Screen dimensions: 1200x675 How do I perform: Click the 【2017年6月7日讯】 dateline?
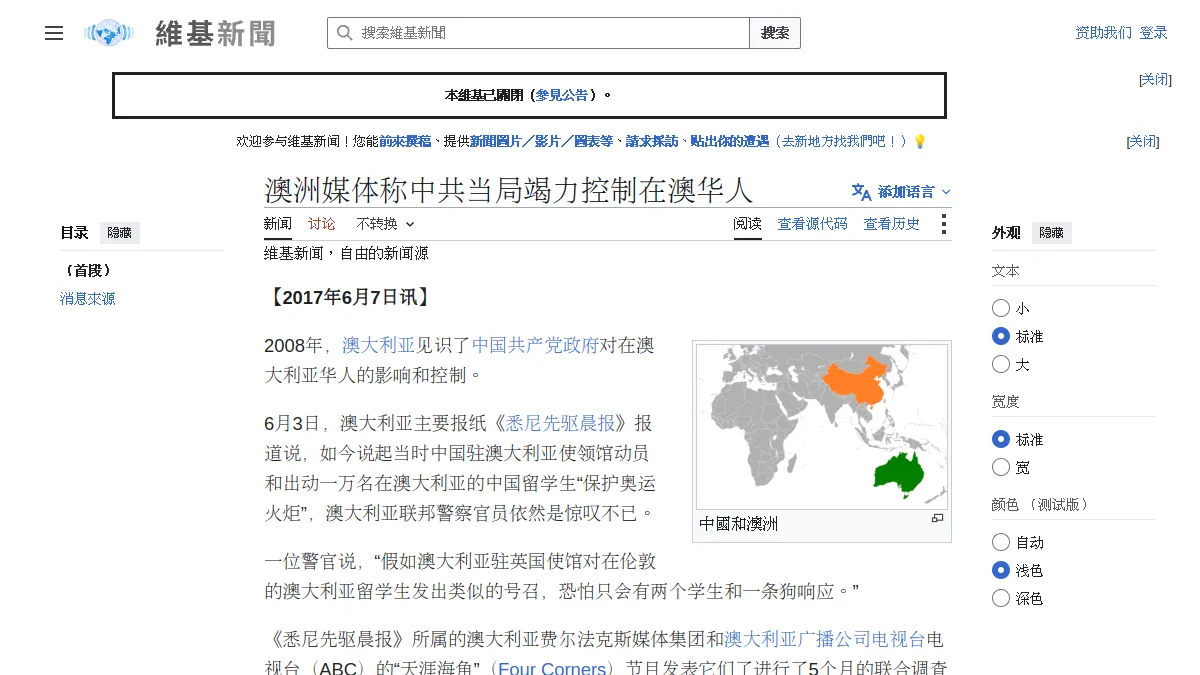click(350, 297)
